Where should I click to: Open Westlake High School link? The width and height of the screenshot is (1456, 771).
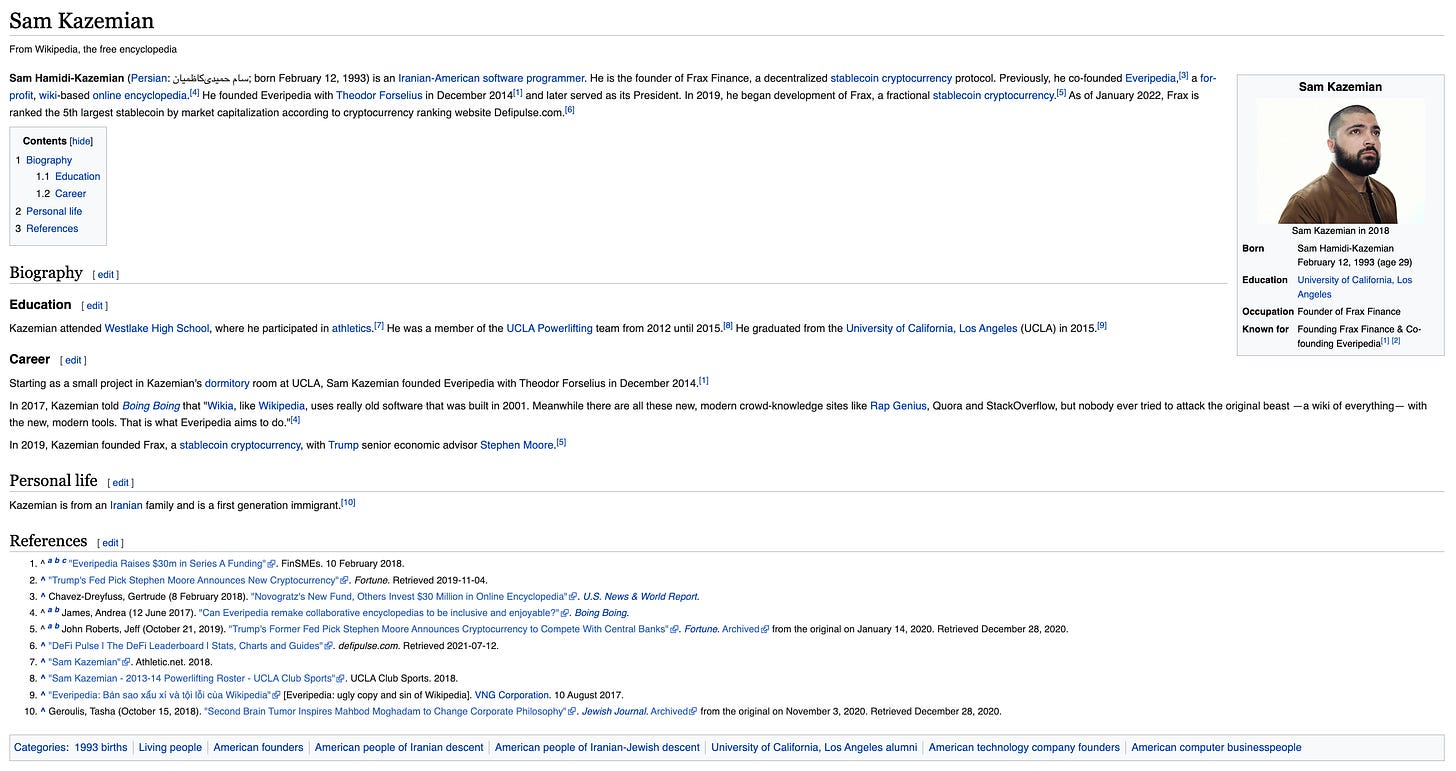point(157,328)
